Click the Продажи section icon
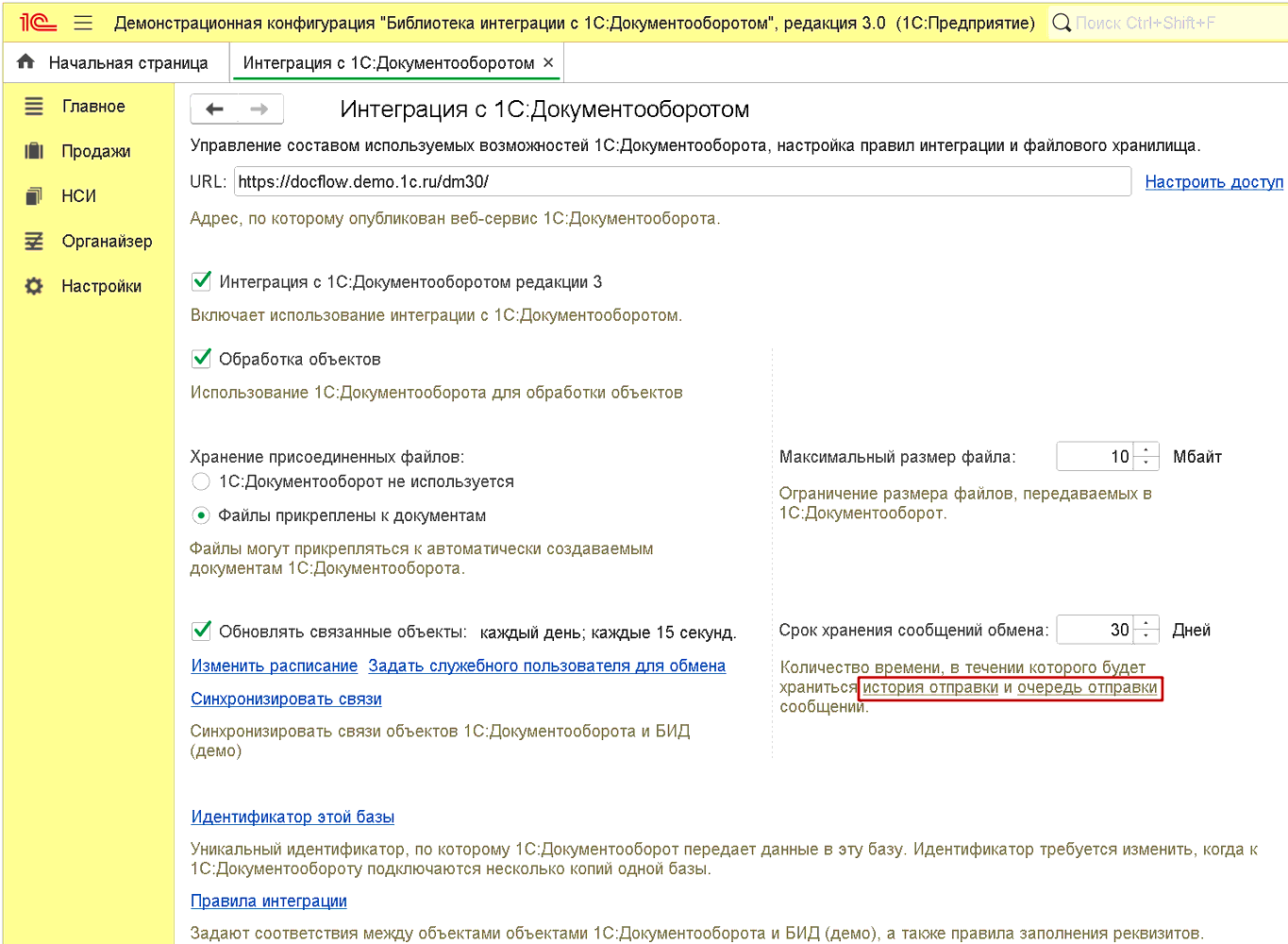Image resolution: width=1288 pixels, height=944 pixels. 34,151
